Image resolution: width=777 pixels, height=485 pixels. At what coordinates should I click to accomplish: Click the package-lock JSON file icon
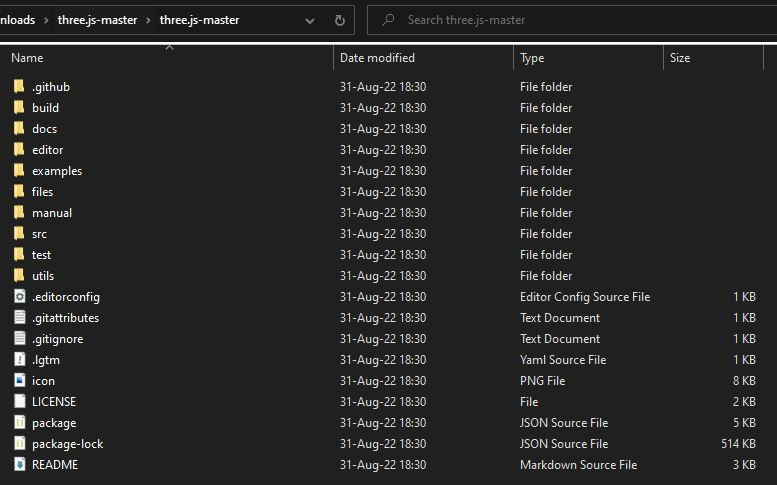(19, 444)
